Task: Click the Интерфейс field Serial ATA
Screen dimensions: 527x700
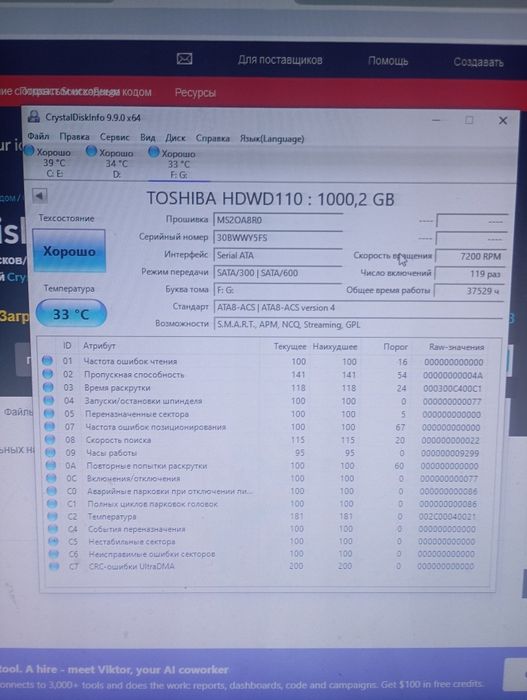Action: pyautogui.click(x=278, y=255)
